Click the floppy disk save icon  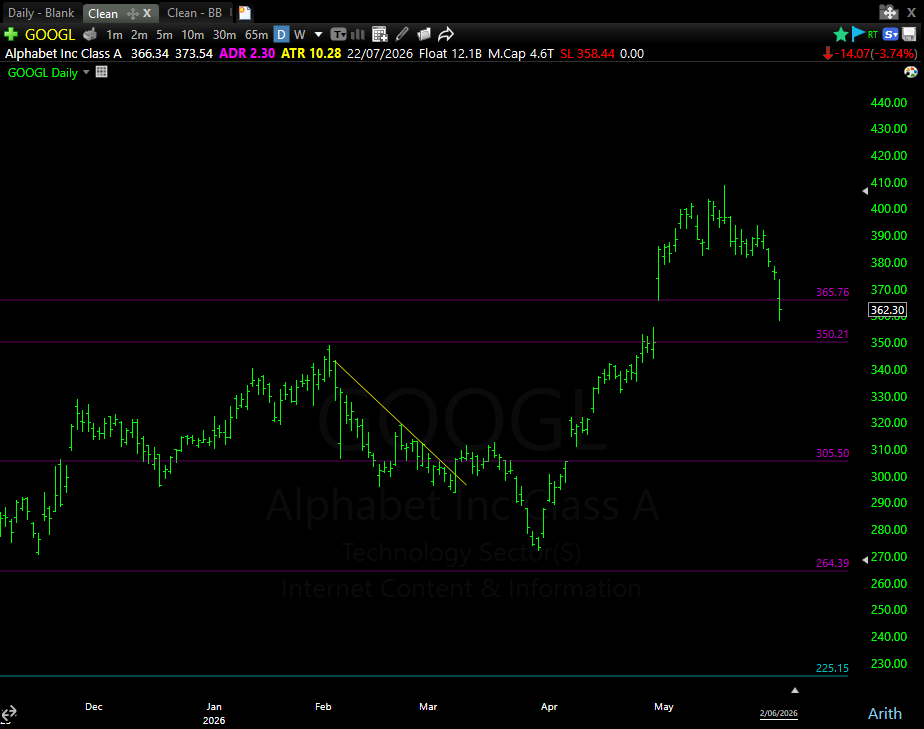click(x=909, y=35)
